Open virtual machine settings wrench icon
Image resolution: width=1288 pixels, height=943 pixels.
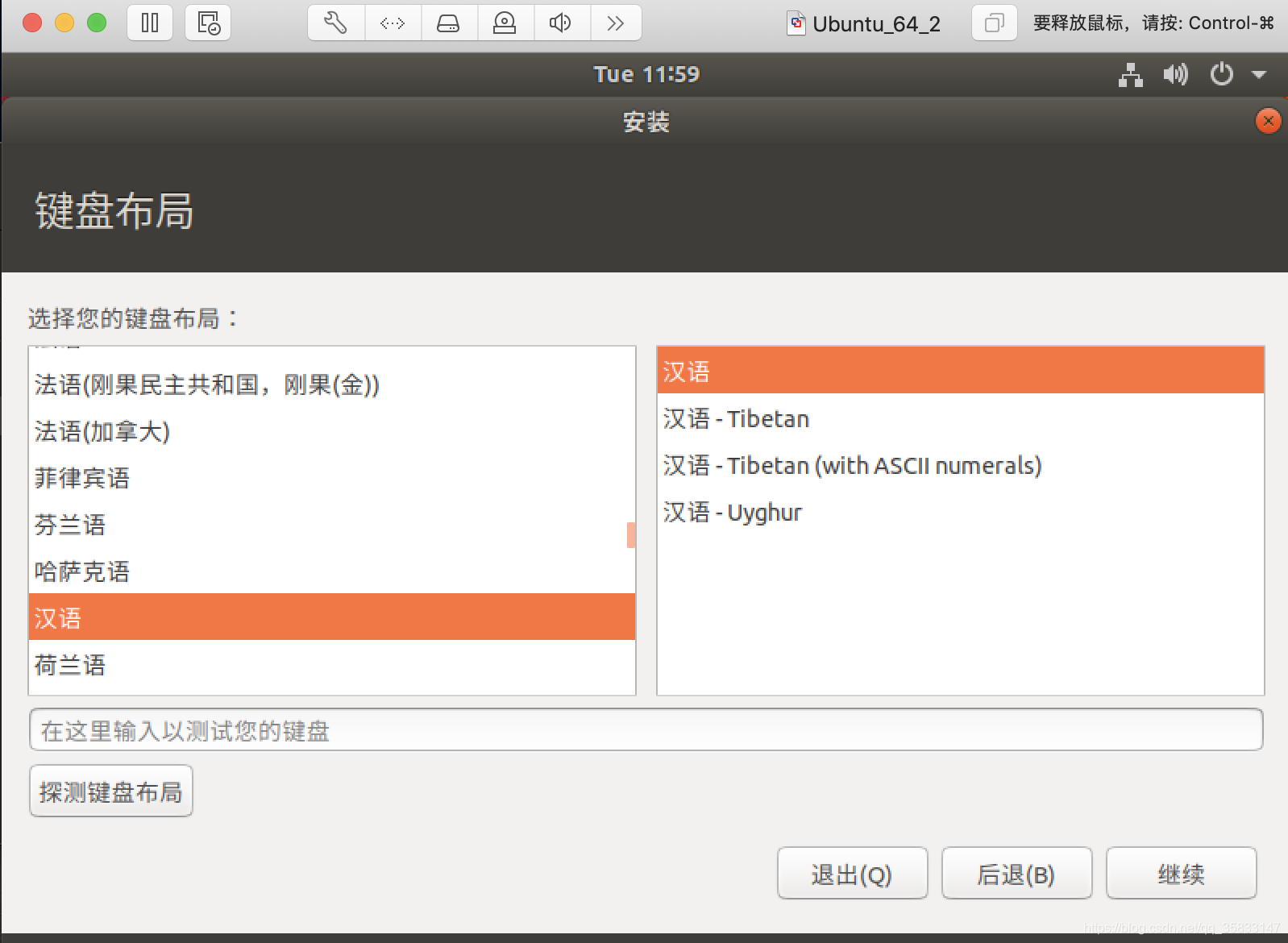pos(336,23)
